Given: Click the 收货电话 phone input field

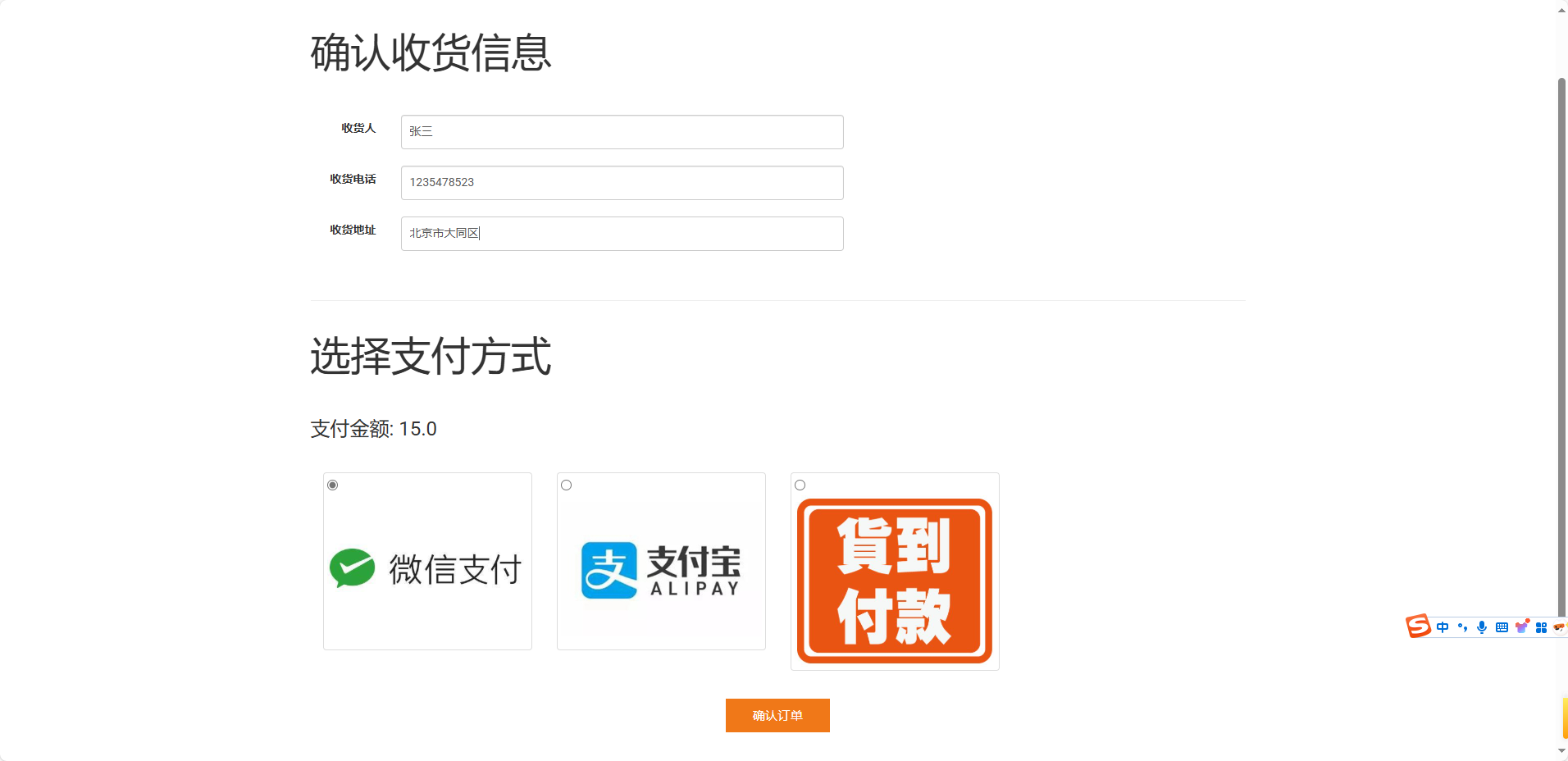Looking at the screenshot, I should click(621, 182).
